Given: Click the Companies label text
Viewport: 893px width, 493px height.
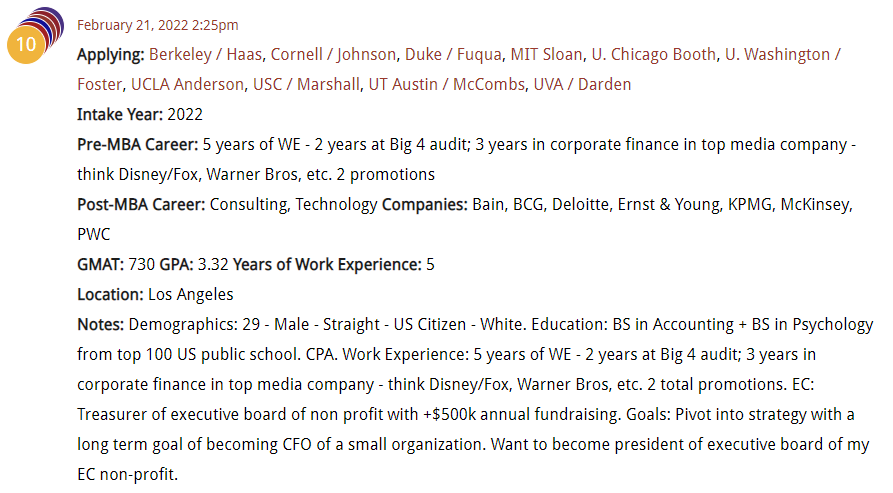Looking at the screenshot, I should click(424, 204).
